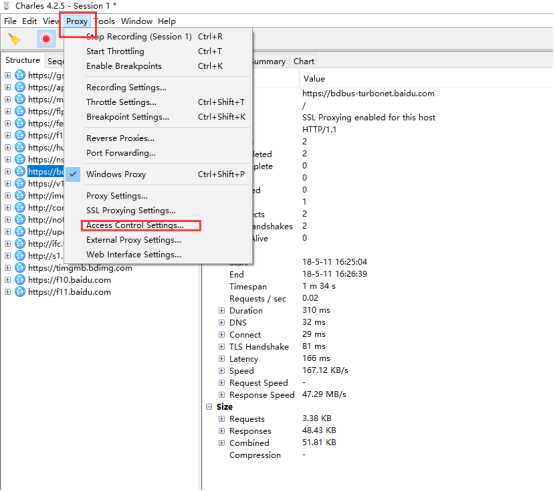Expand the Duration row in the summary
Viewport: 554px width, 491px height.
[222, 311]
